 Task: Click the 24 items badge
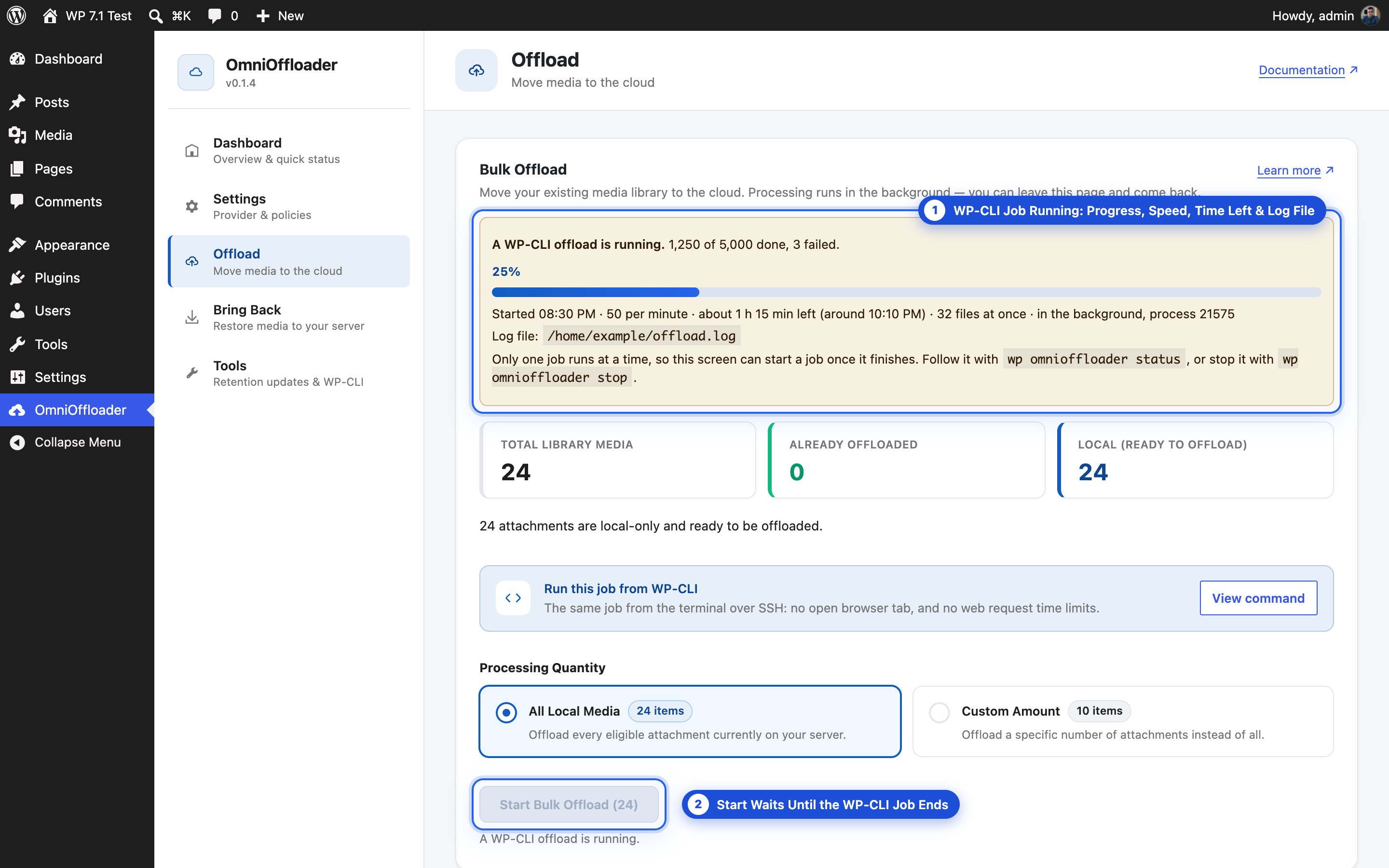[660, 711]
